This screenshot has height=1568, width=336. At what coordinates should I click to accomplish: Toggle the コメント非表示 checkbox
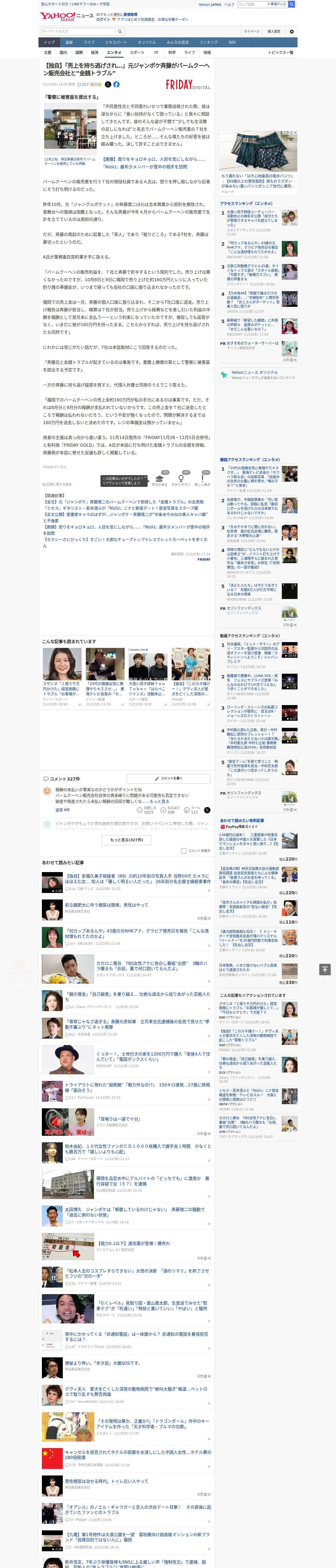(x=183, y=851)
